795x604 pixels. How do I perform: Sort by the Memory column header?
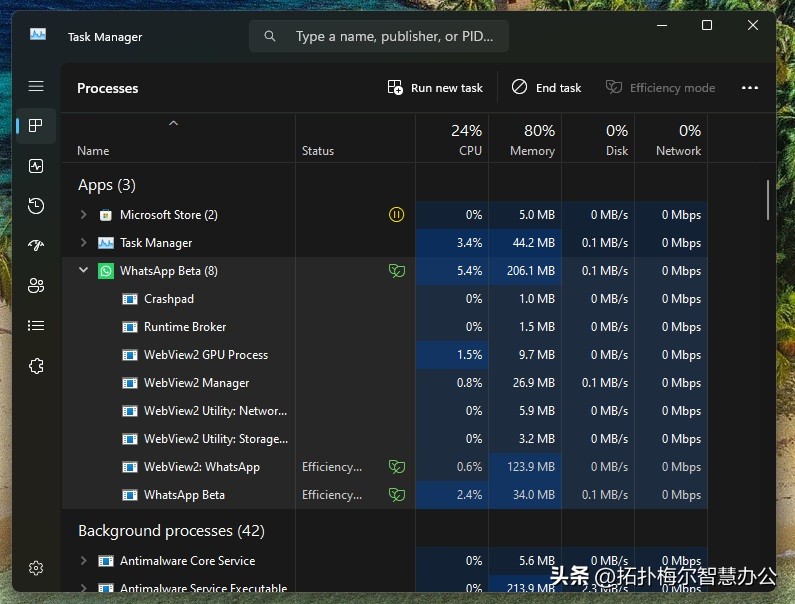coord(525,139)
